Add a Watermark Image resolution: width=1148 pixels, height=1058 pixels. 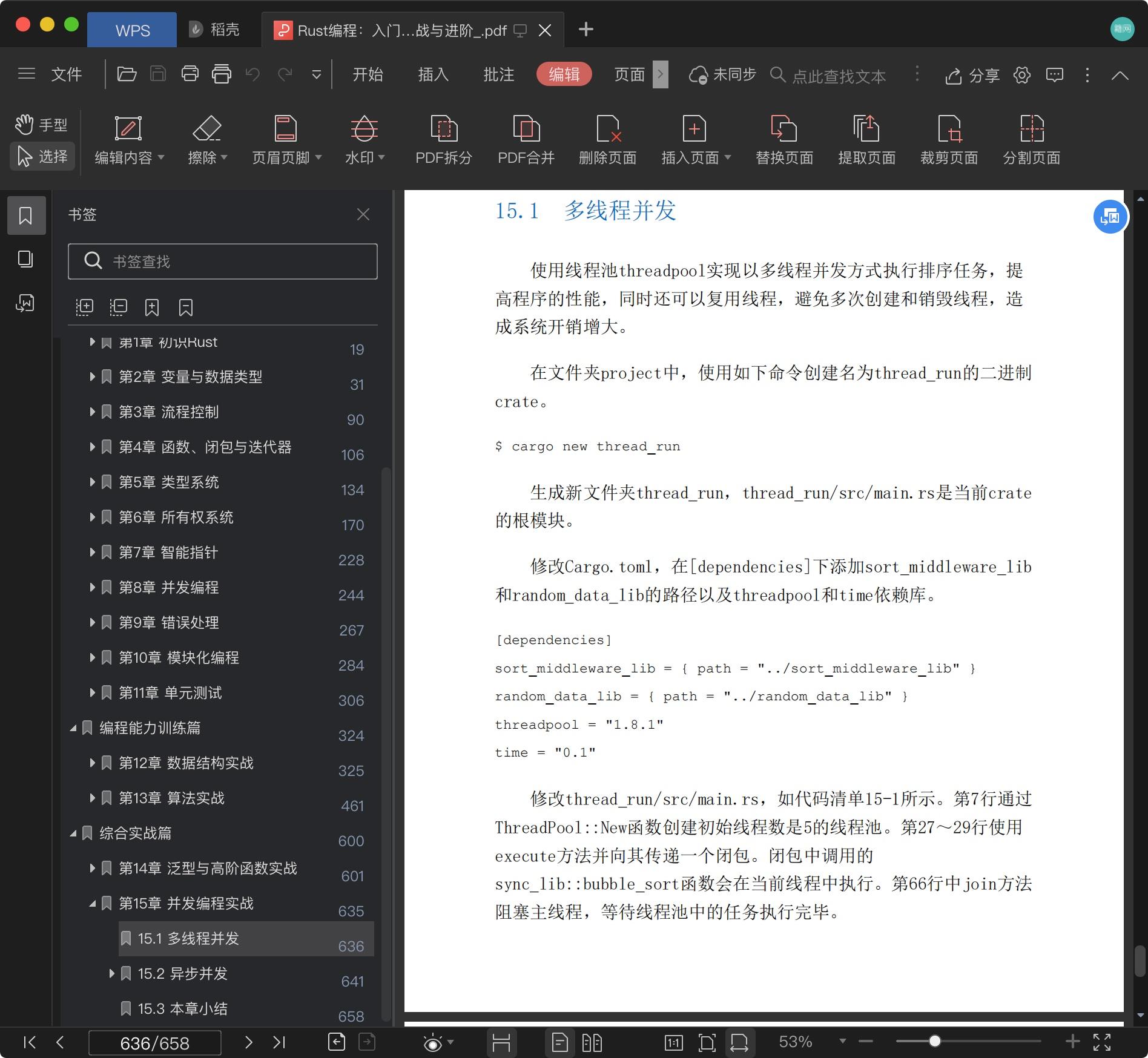pos(365,140)
